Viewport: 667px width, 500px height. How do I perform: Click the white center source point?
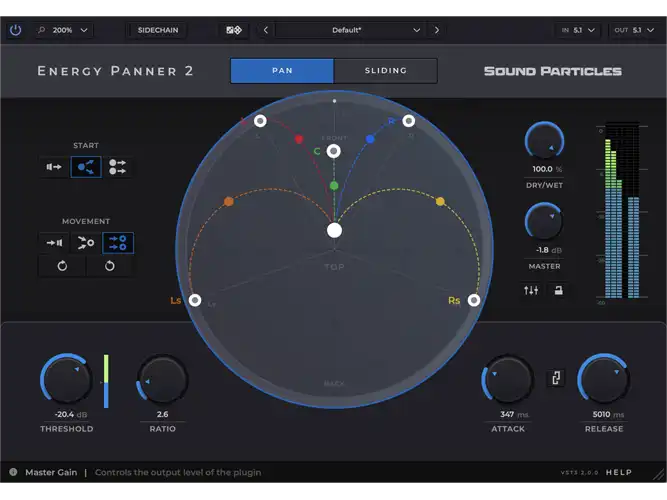(x=334, y=230)
